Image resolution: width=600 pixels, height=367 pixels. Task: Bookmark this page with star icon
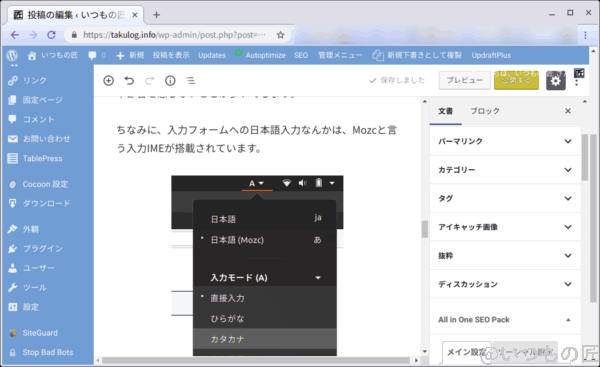pos(280,35)
